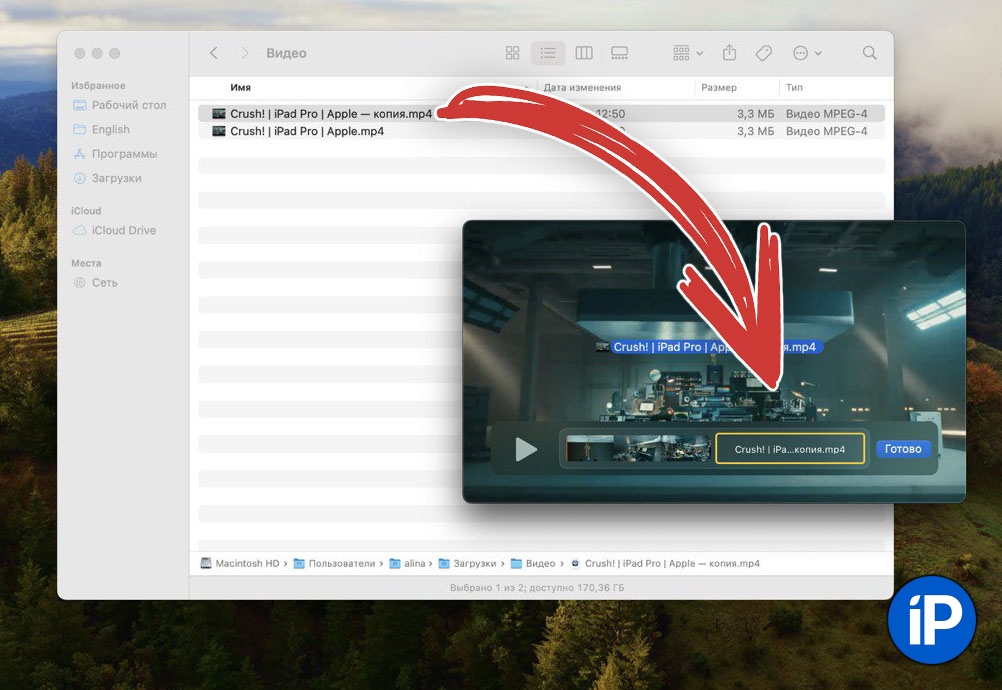Open the Tags editor icon
This screenshot has height=690, width=1002.
pos(763,53)
